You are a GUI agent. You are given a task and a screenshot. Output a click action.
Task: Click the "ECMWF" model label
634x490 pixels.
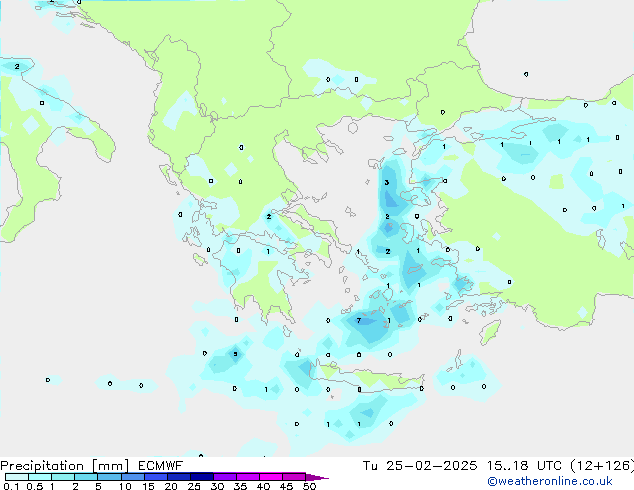(161, 466)
